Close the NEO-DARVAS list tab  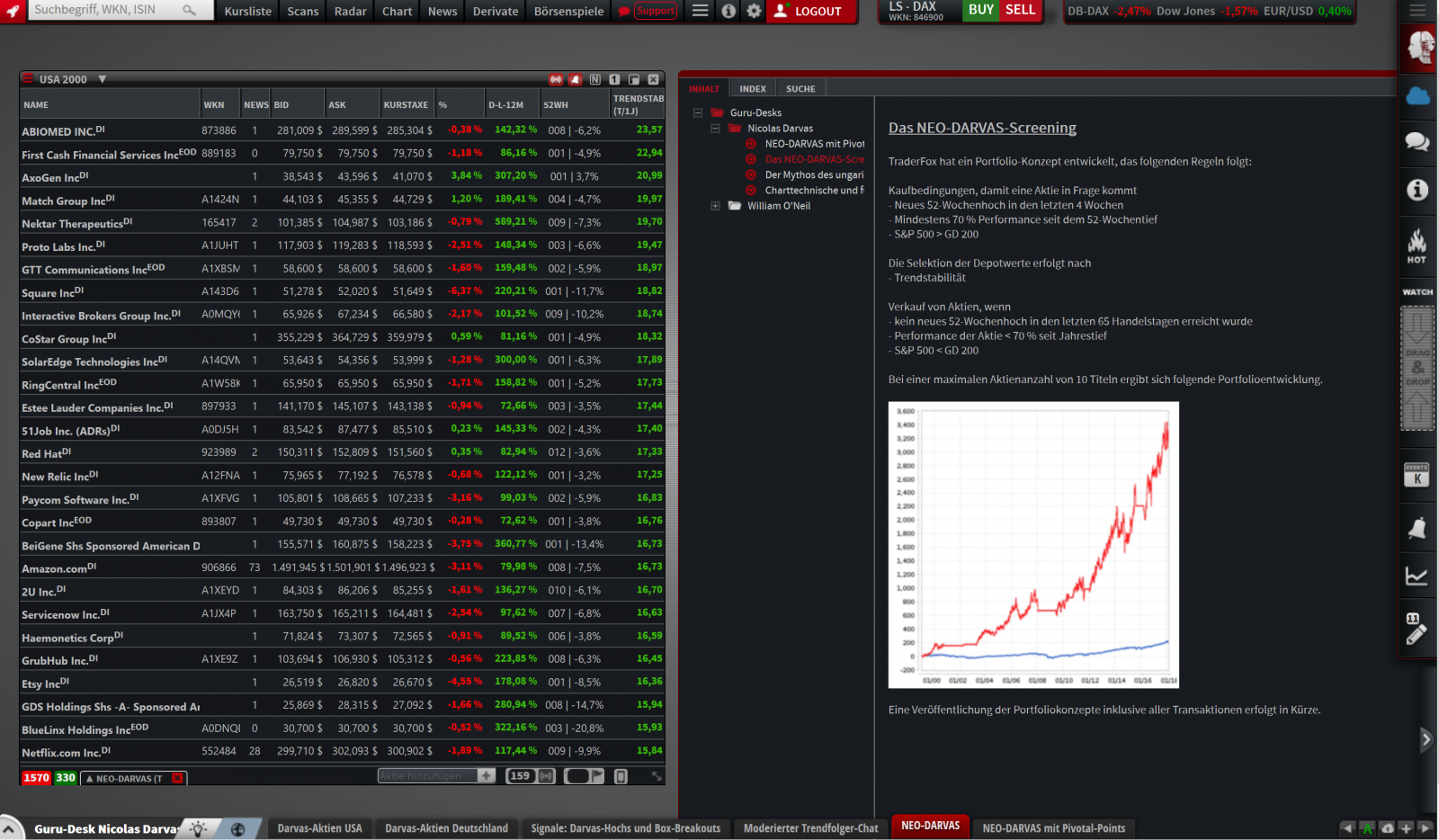tap(177, 778)
